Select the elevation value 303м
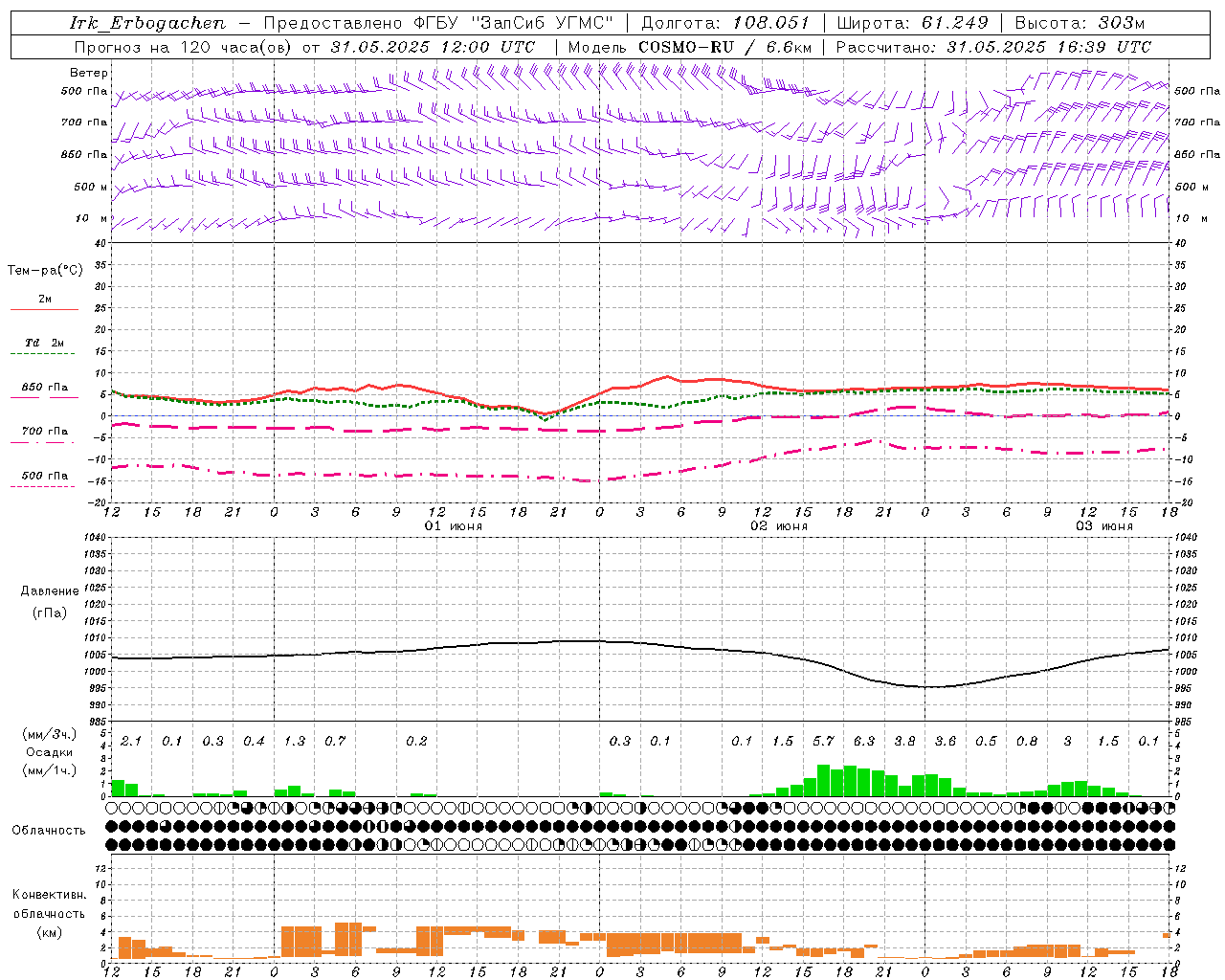This screenshot has height=980, width=1225. point(1120,23)
